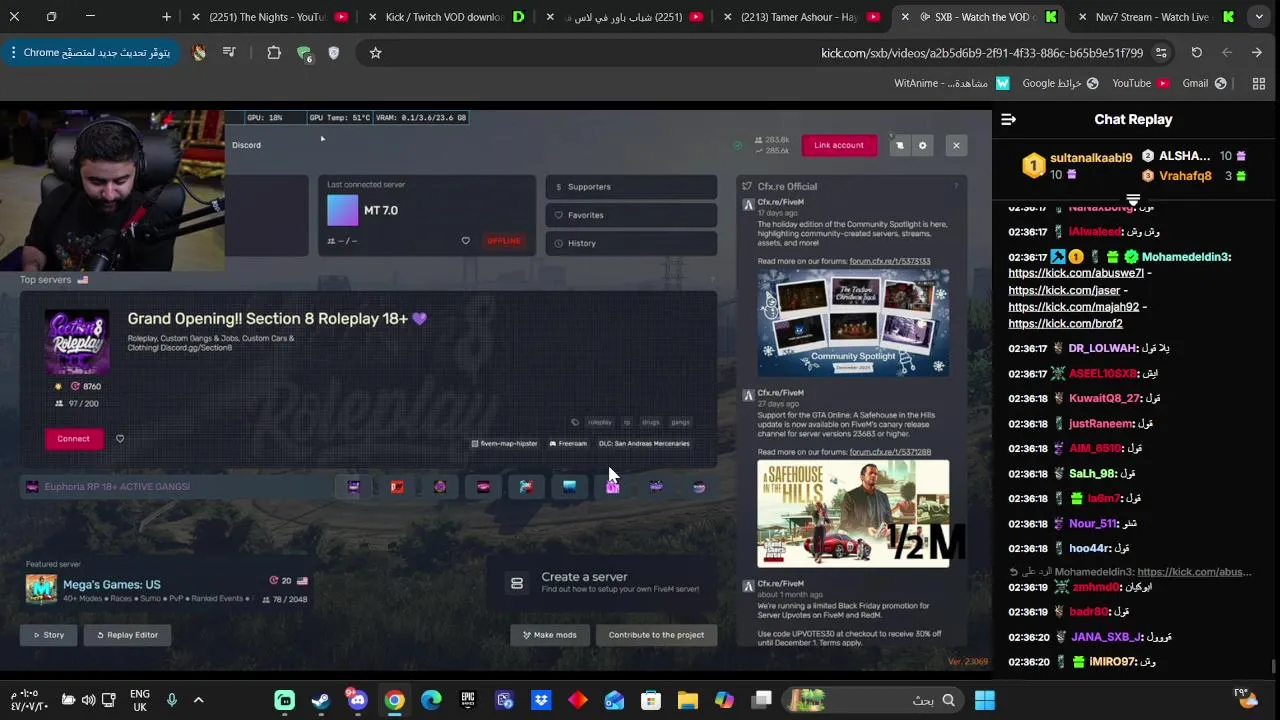The width and height of the screenshot is (1280, 720).
Task: Select the first server icon in the server strip
Action: 353,487
